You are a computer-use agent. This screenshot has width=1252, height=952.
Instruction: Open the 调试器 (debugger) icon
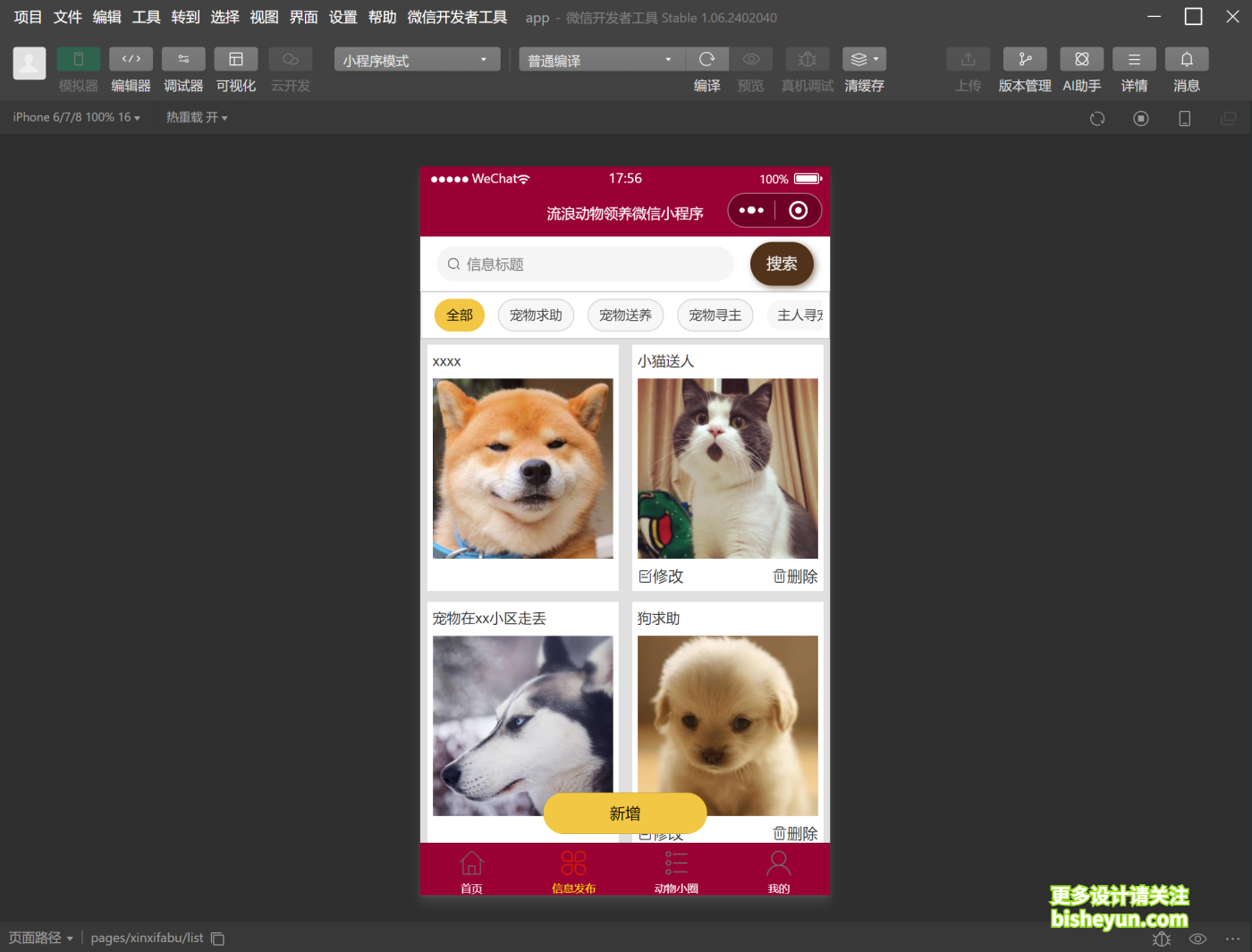[183, 59]
